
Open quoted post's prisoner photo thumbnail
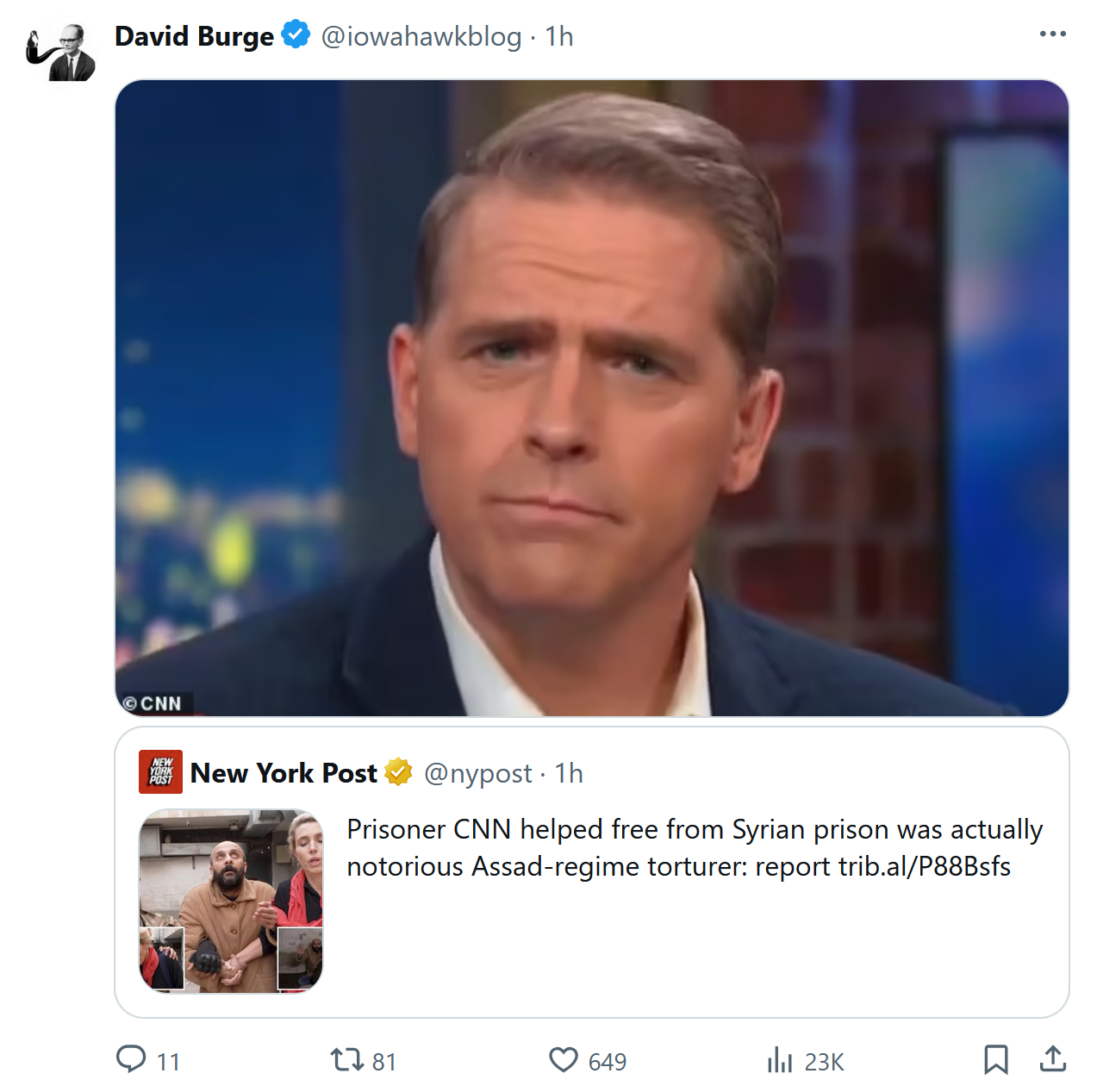[x=231, y=901]
